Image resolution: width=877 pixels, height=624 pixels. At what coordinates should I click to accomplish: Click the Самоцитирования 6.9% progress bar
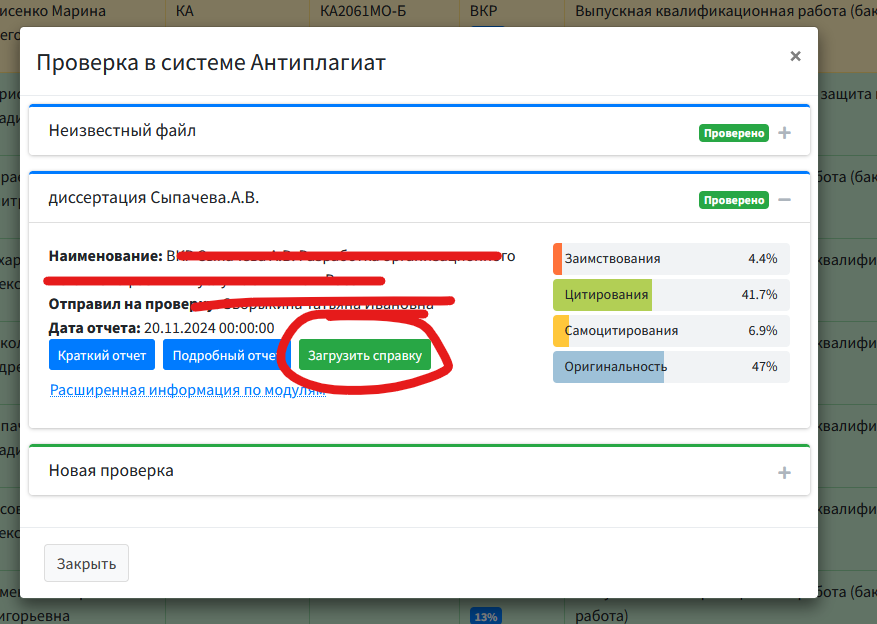671,331
